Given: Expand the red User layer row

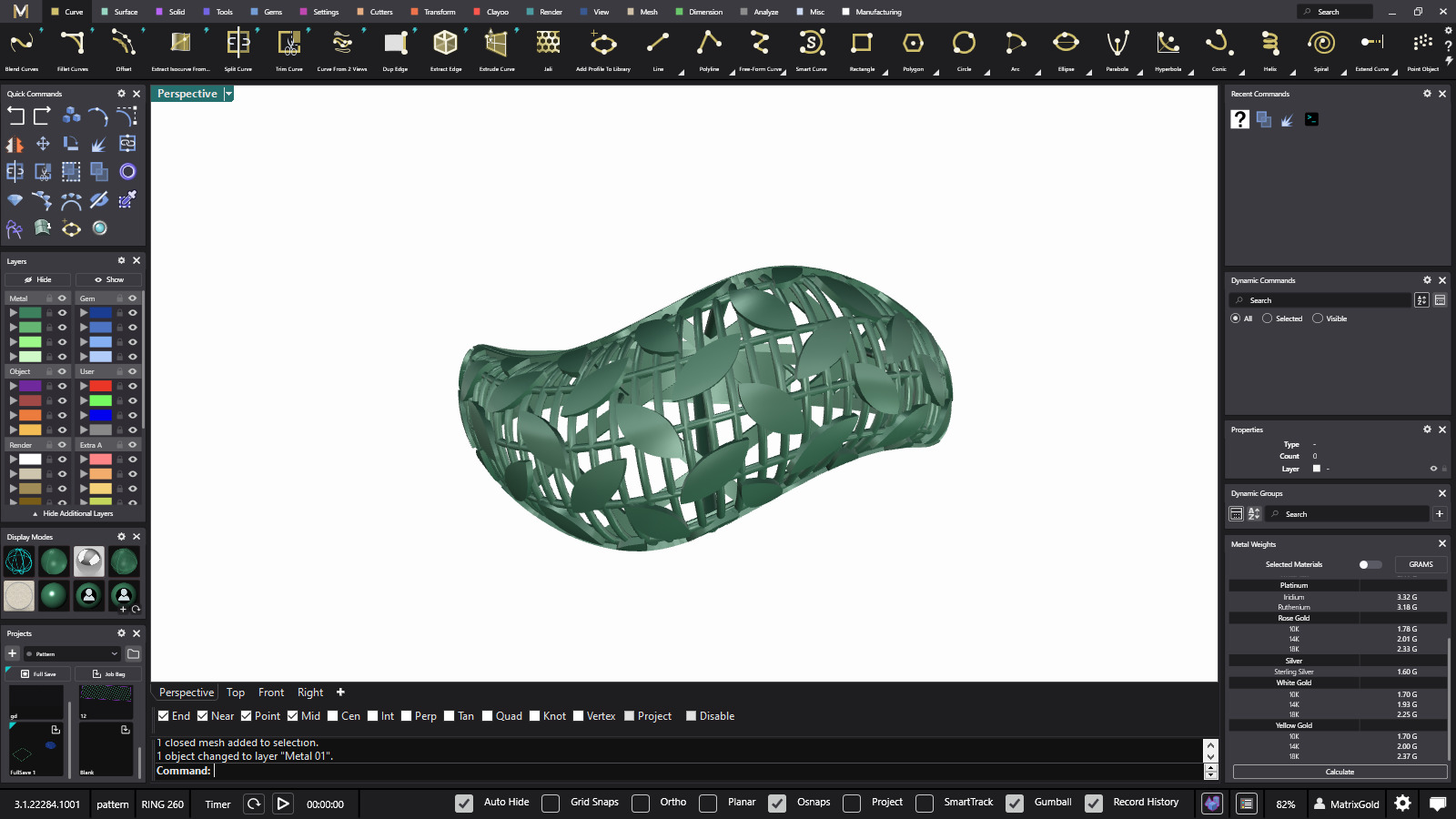Looking at the screenshot, I should point(84,386).
